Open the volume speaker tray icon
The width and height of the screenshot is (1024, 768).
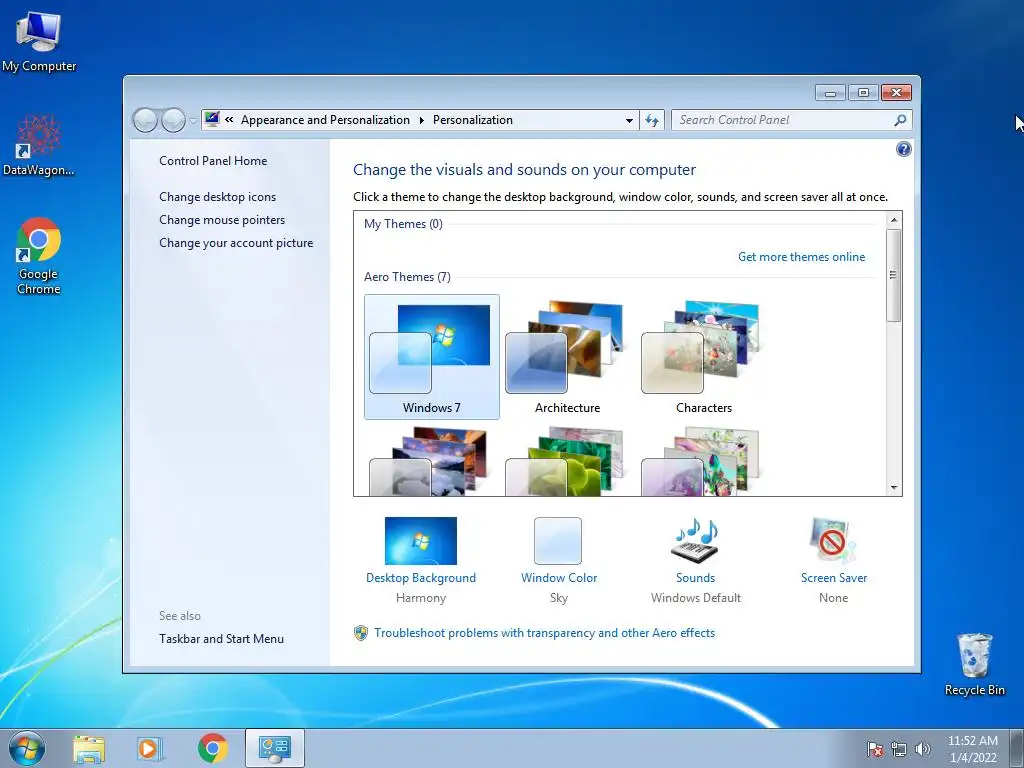(923, 749)
